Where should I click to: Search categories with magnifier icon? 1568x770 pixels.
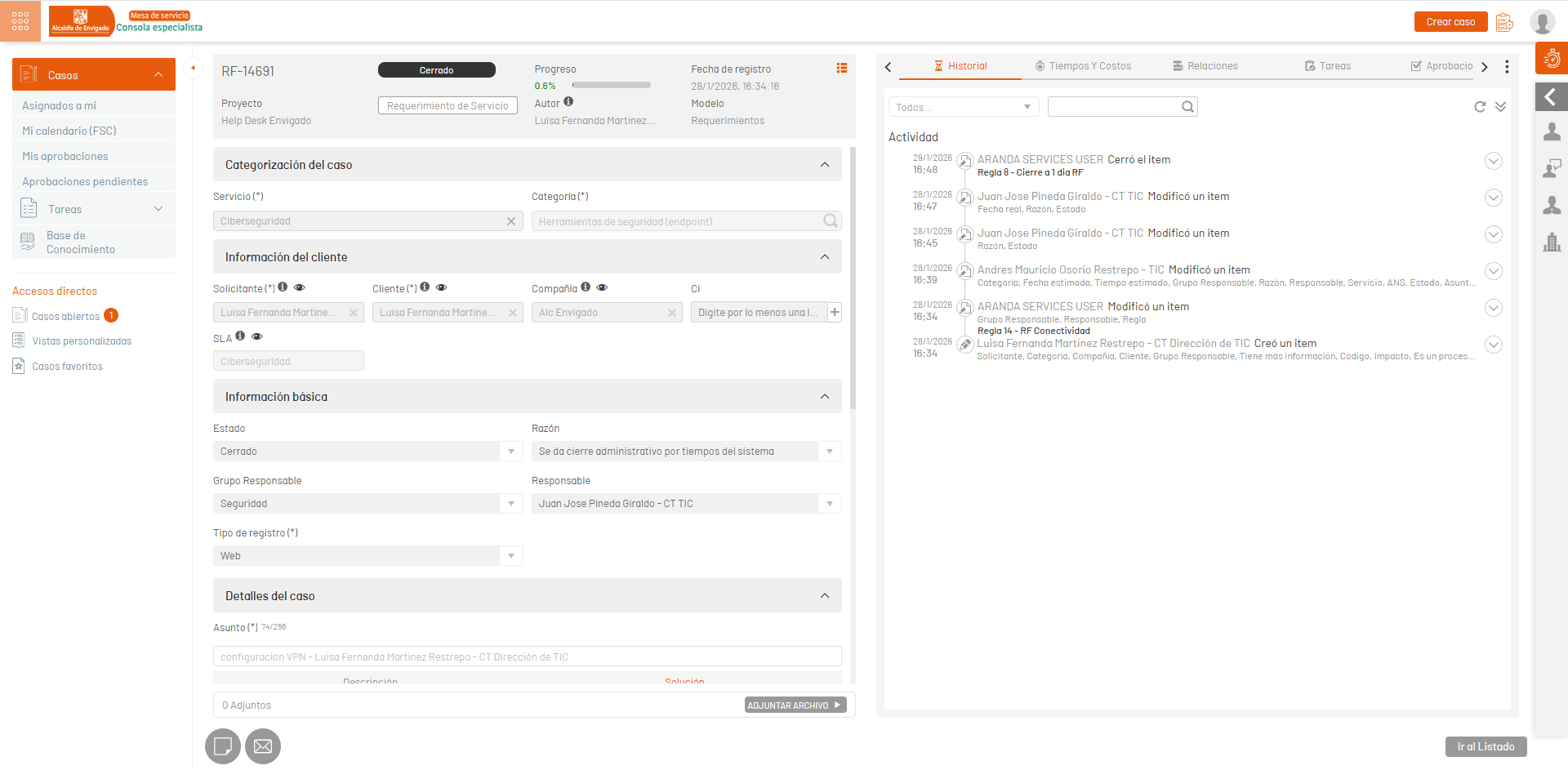pos(831,220)
